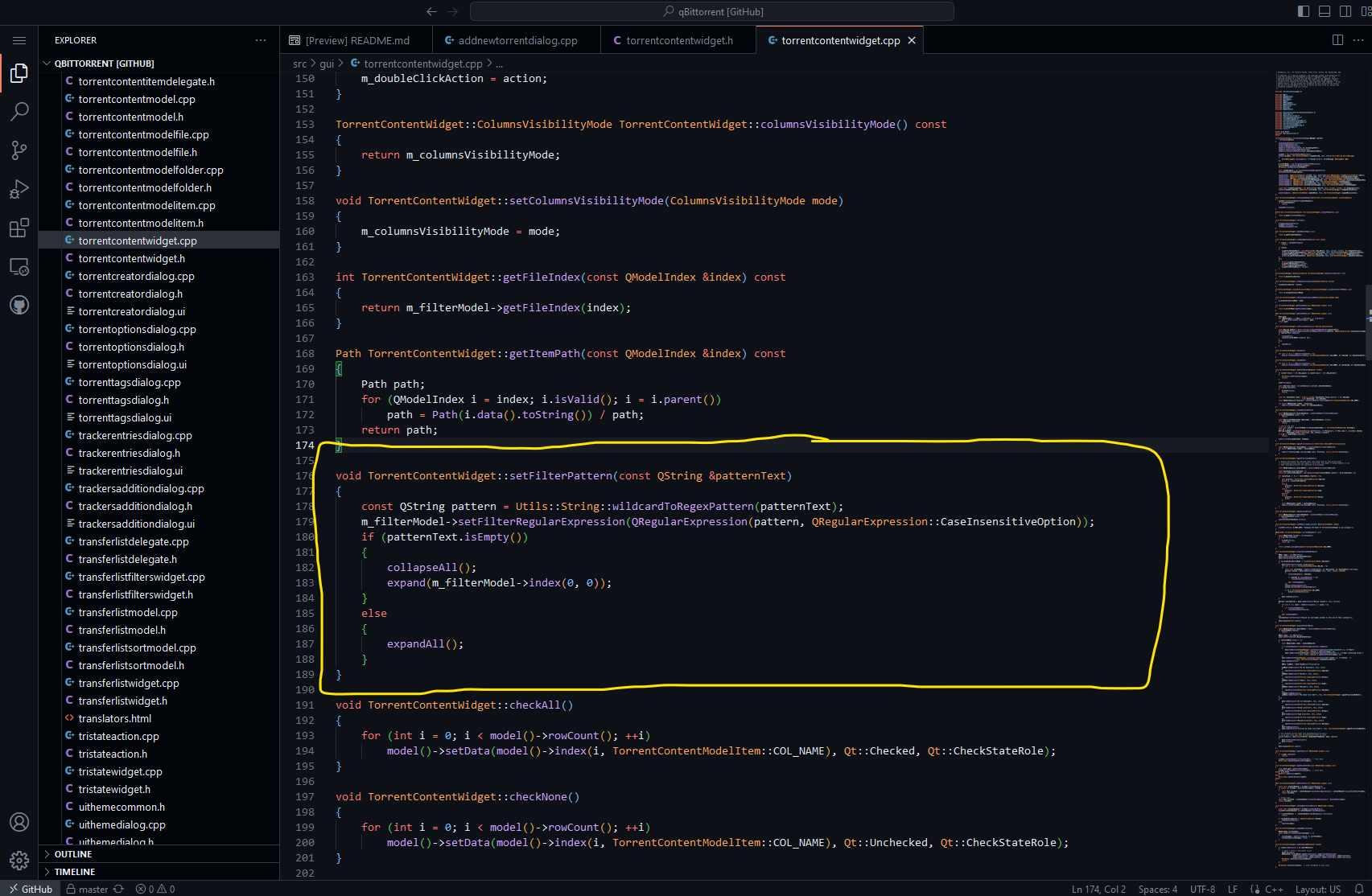
Task: Open notifications bell in status bar
Action: tap(1359, 889)
